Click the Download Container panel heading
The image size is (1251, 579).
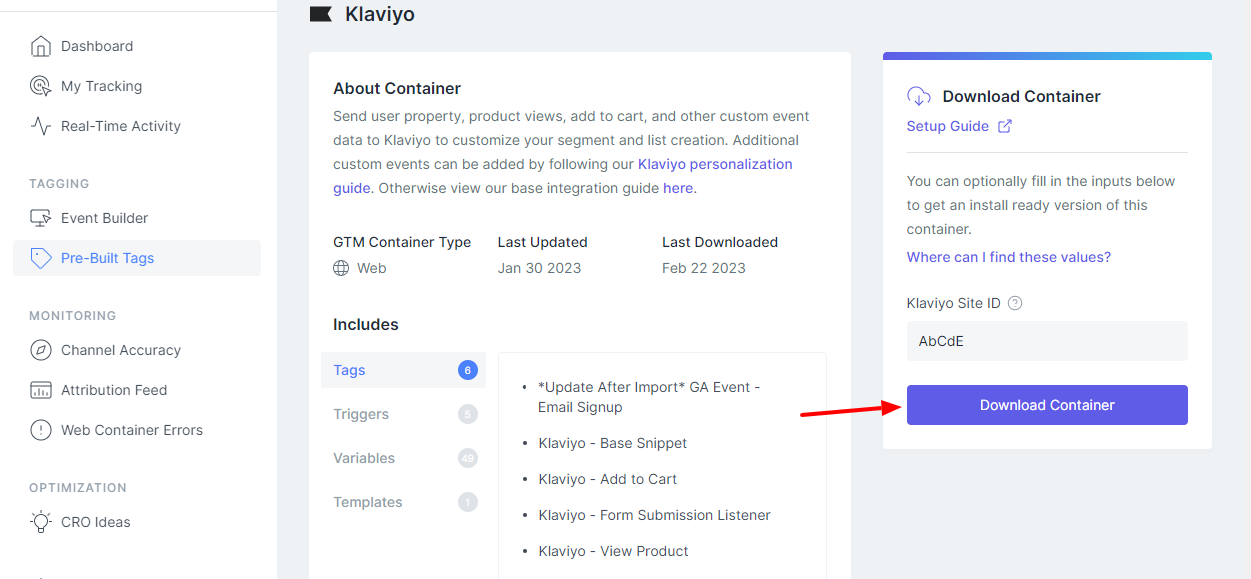tap(1022, 96)
